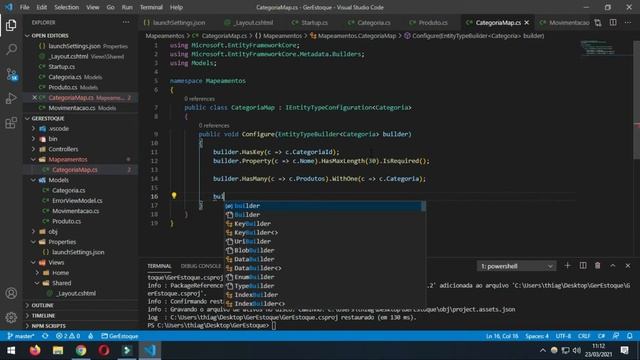This screenshot has width=640, height=360.
Task: Click the master branch status indicator
Action: pyautogui.click(x=21, y=336)
